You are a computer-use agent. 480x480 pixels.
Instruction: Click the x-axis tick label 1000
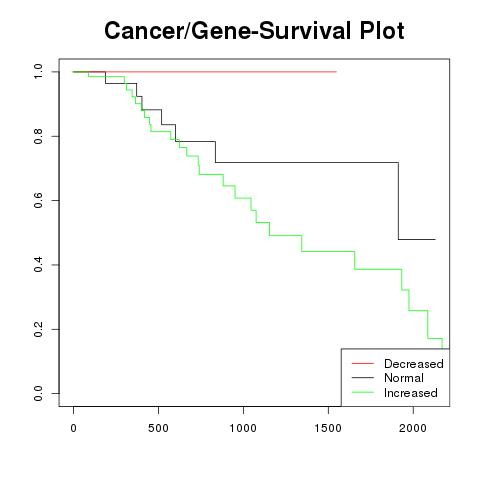[x=243, y=428]
